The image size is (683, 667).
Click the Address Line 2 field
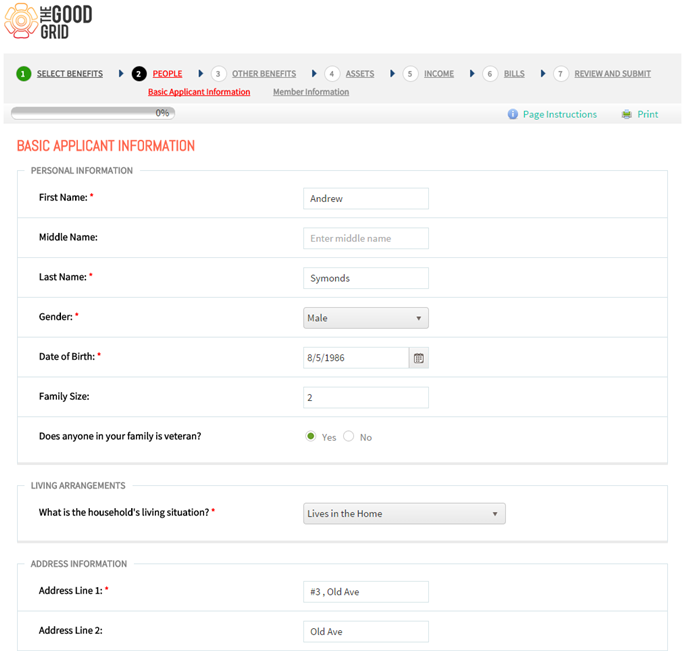click(366, 632)
